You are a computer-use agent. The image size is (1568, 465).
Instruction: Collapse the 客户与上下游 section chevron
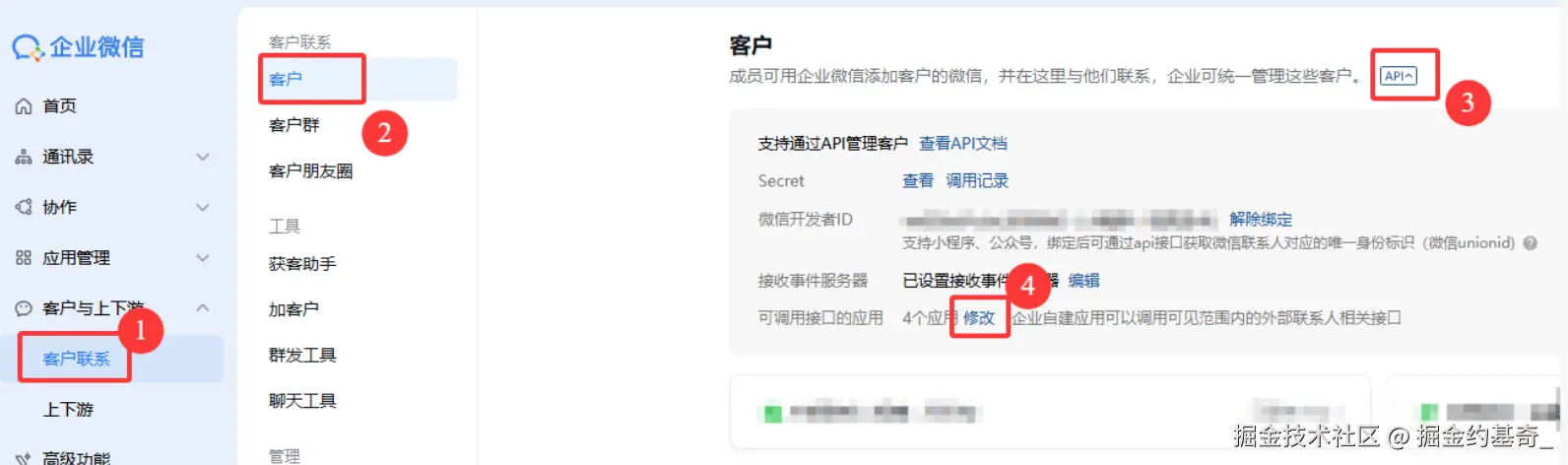click(203, 307)
